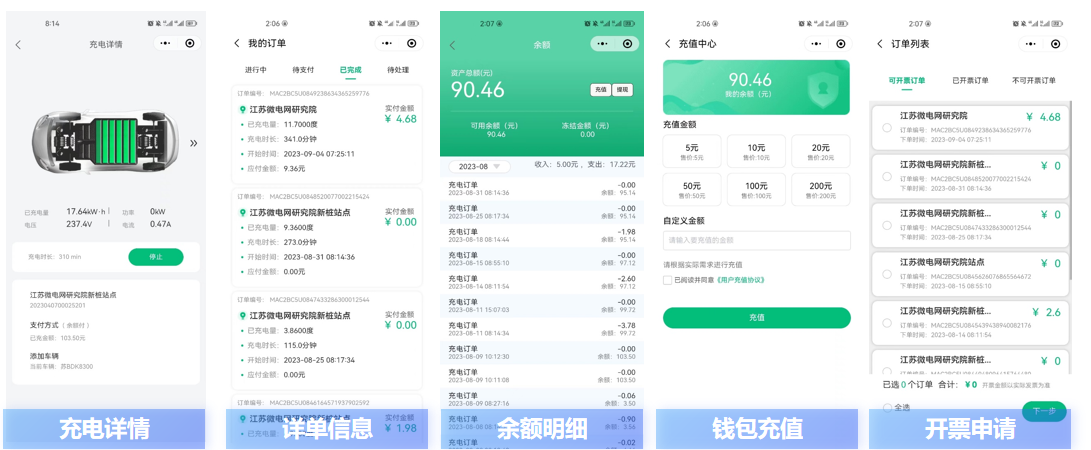Open the 《用户充值协议》 link

[740, 280]
